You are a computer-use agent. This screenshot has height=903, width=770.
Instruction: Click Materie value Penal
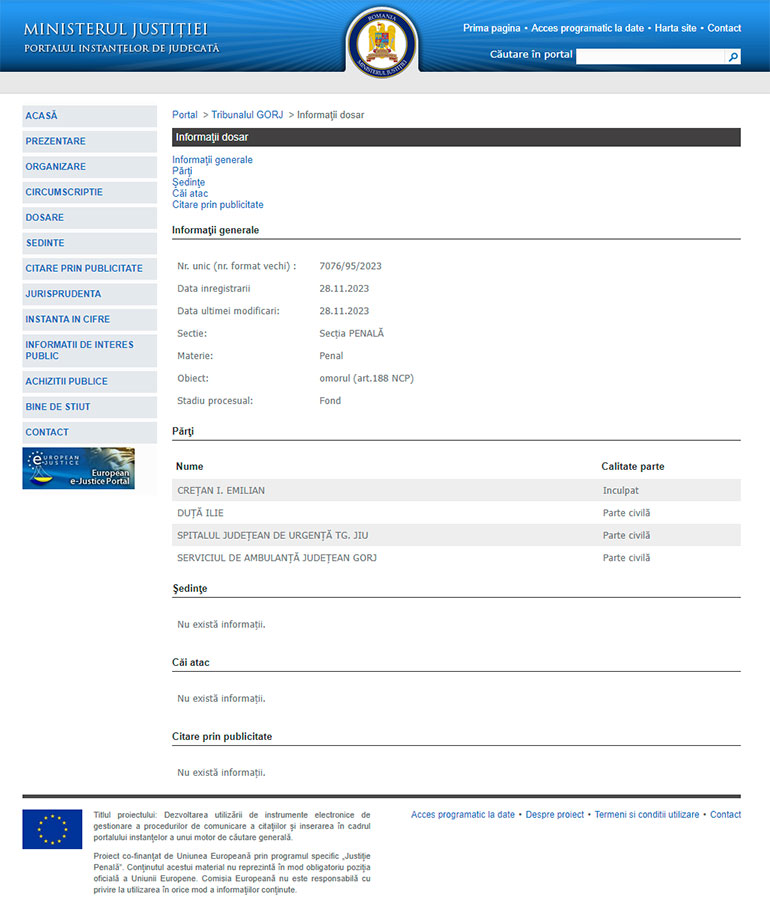331,356
